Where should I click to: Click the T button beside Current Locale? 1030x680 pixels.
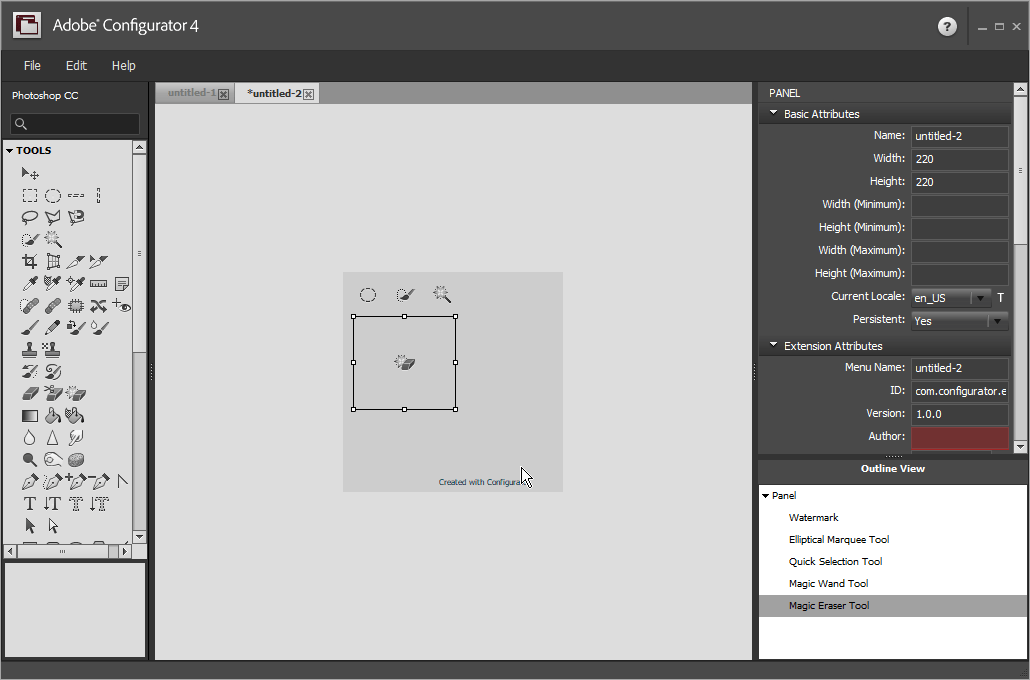[1000, 298]
